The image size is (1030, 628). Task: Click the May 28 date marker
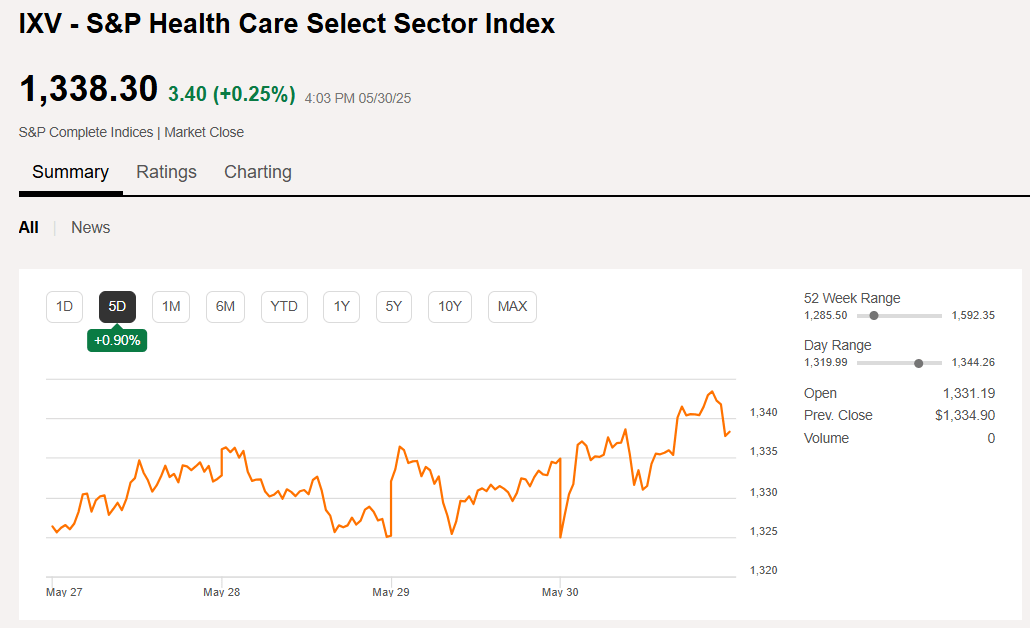(221, 592)
